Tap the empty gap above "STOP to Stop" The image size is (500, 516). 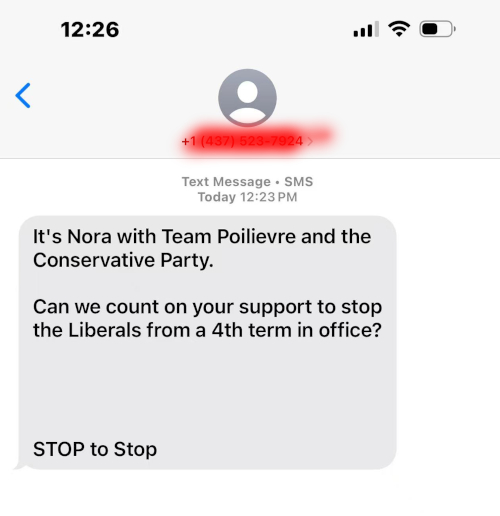pos(207,390)
